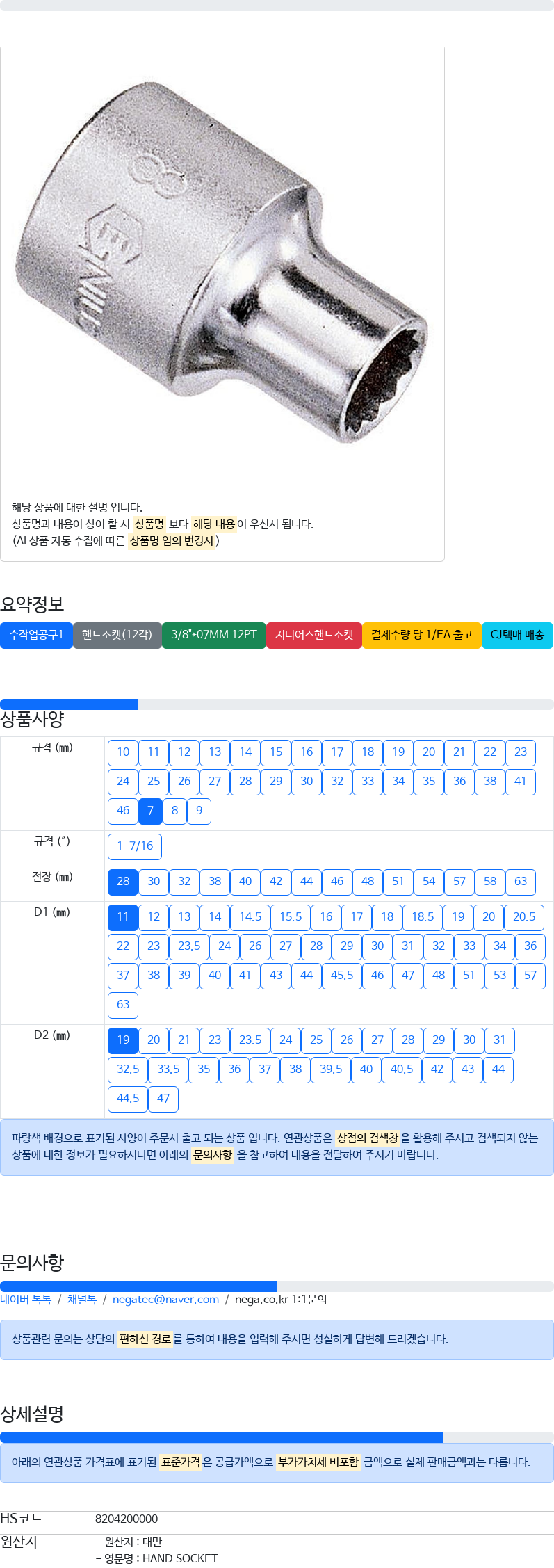Click the 핸드소켓(12각) gray tag

tap(117, 635)
